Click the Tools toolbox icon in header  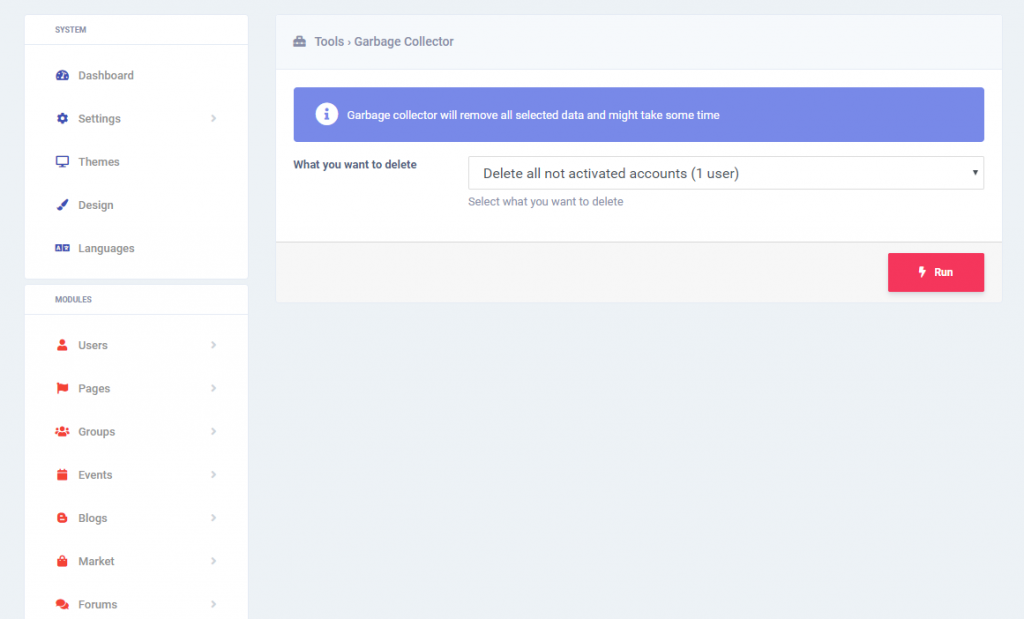299,41
